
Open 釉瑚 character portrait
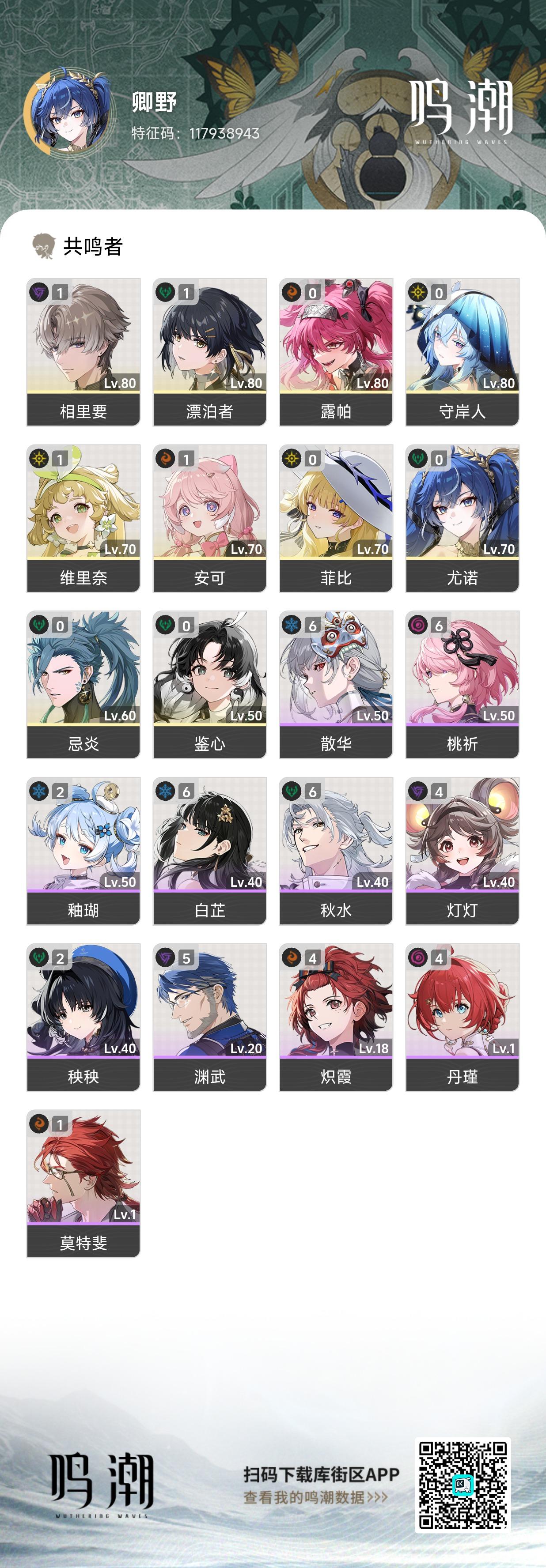tap(83, 834)
